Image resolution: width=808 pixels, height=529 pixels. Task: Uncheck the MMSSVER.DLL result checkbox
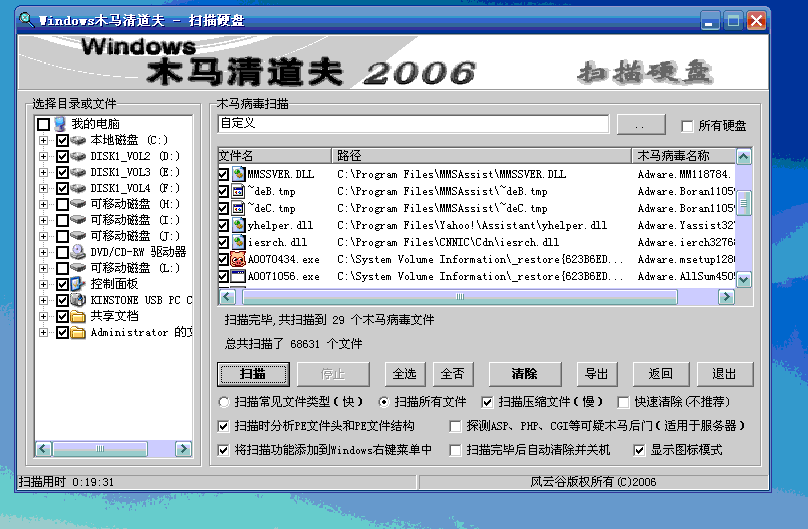click(223, 174)
